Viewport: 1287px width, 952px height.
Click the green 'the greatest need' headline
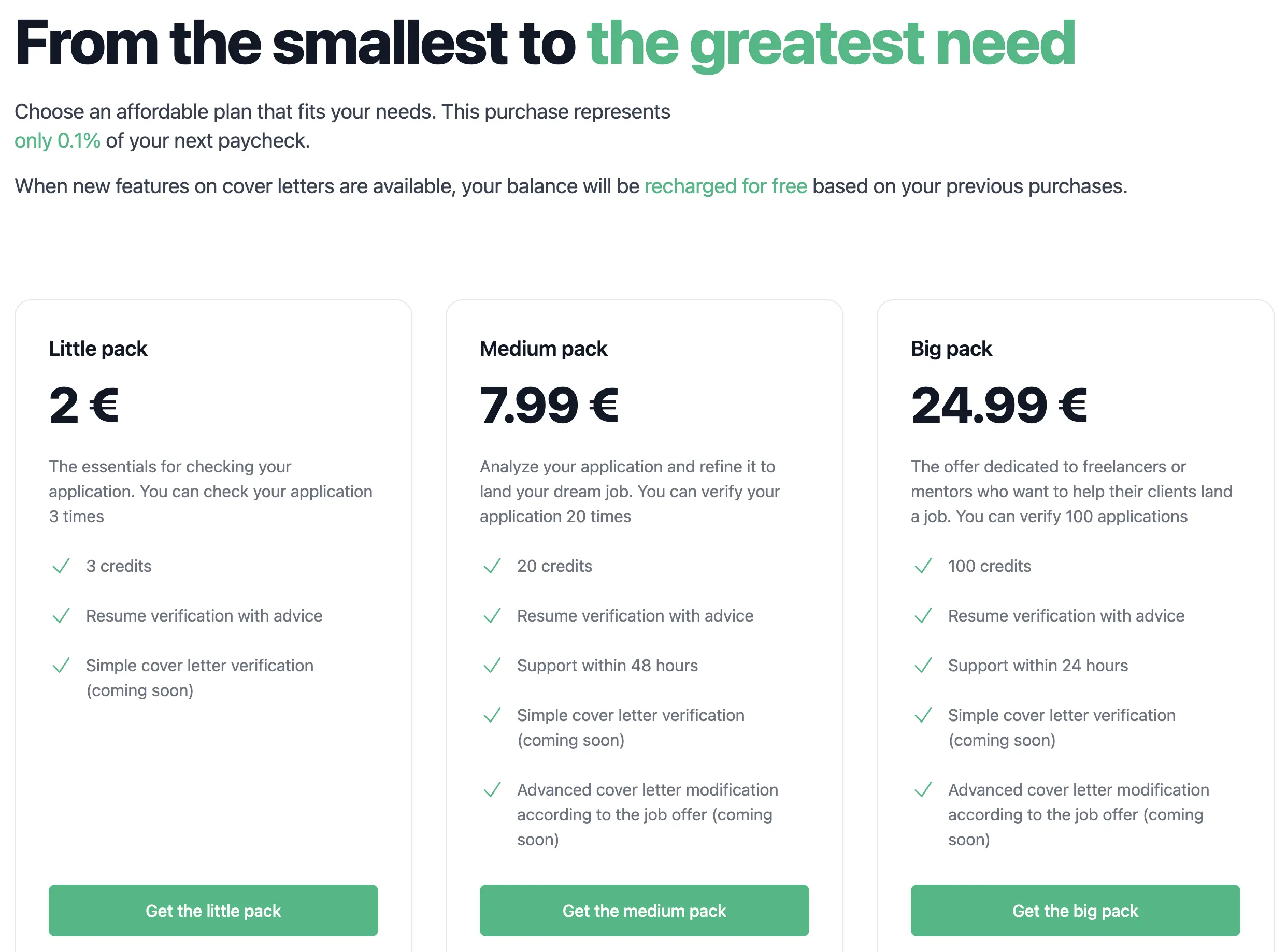831,43
